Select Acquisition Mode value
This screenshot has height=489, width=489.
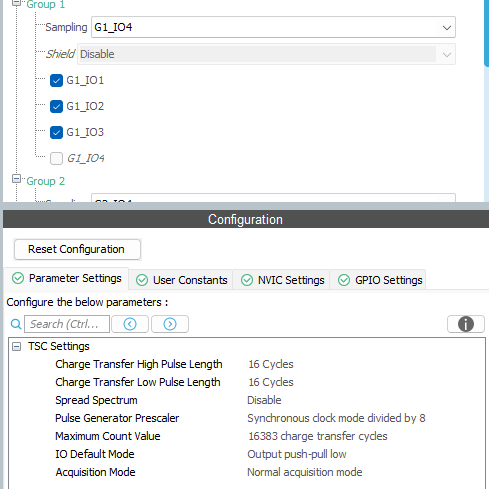(x=305, y=472)
